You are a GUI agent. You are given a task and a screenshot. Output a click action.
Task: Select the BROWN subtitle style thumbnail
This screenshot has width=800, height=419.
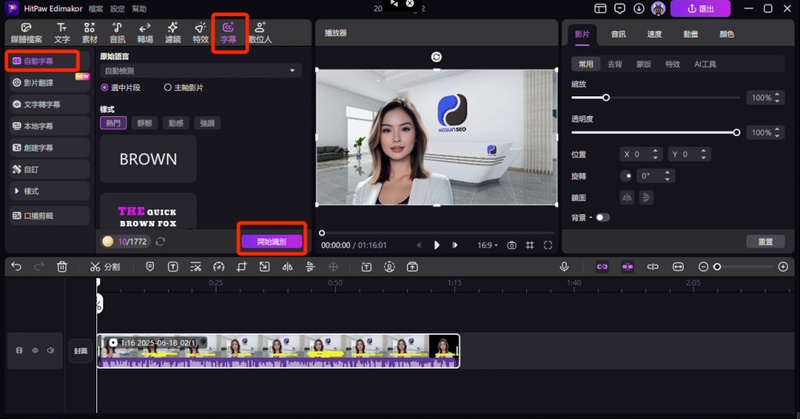click(148, 159)
